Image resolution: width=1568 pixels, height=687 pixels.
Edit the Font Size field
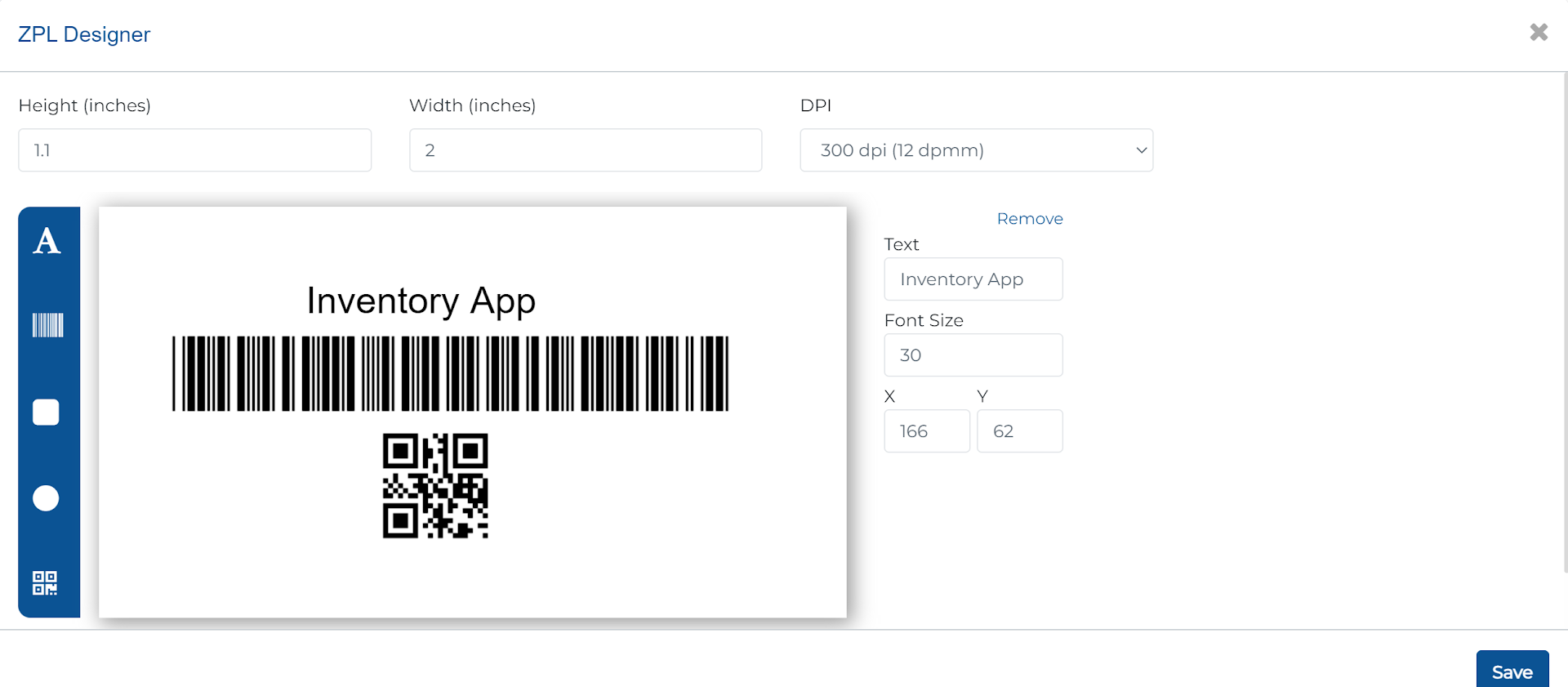point(973,355)
